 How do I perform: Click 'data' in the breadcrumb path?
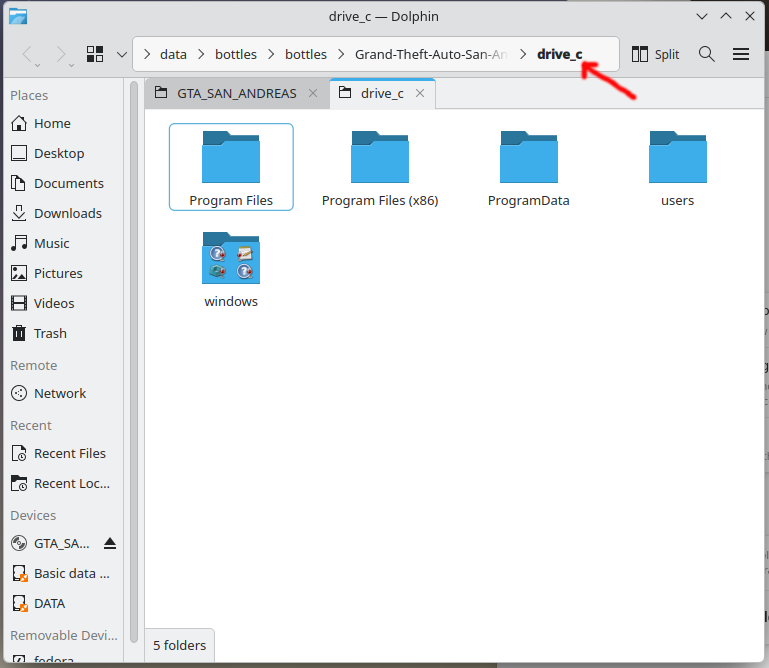173,54
